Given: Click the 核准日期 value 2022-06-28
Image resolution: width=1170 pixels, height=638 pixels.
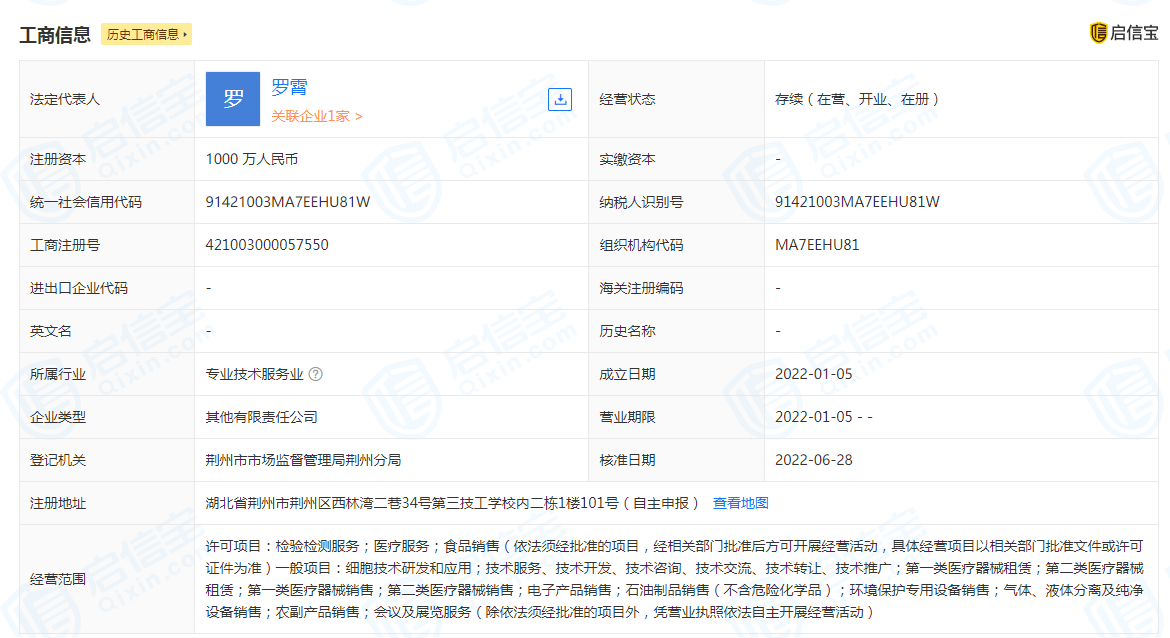Looking at the screenshot, I should (x=813, y=460).
